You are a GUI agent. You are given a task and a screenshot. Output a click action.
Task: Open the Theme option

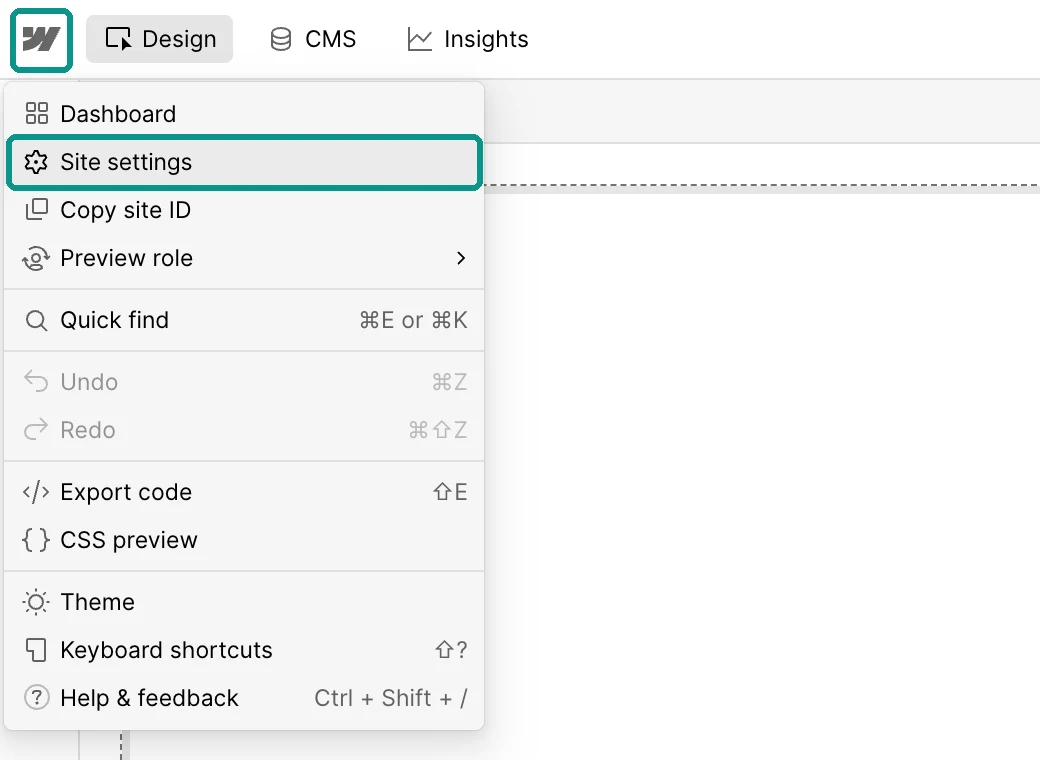click(244, 602)
